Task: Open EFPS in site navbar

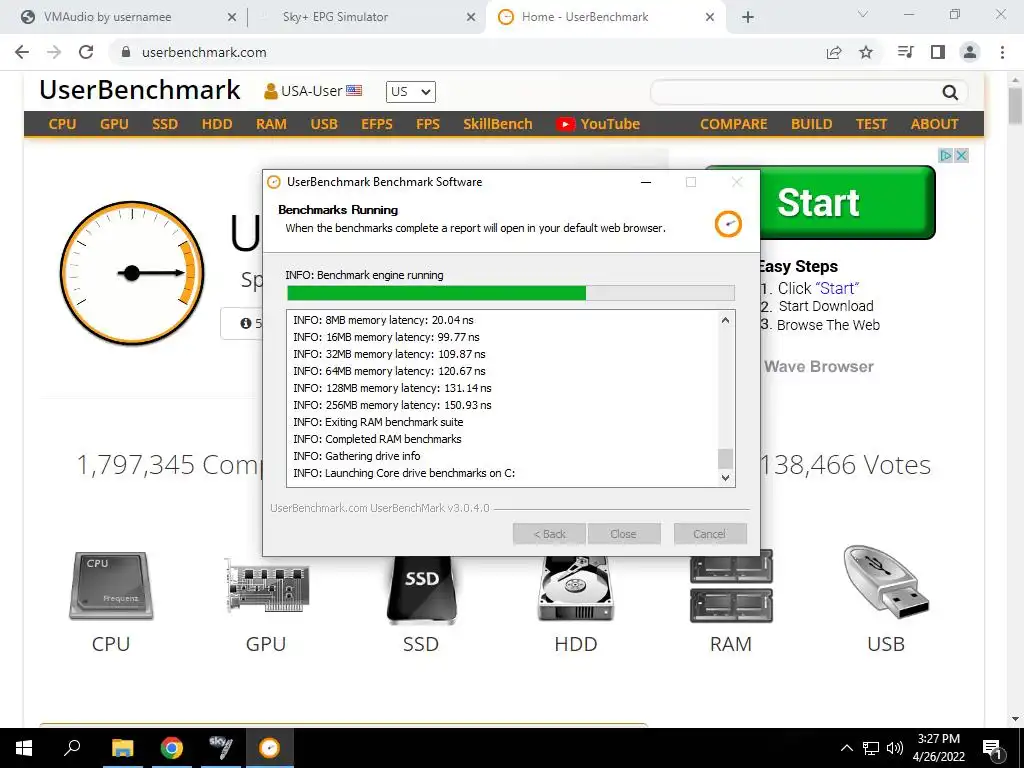Action: (x=377, y=124)
